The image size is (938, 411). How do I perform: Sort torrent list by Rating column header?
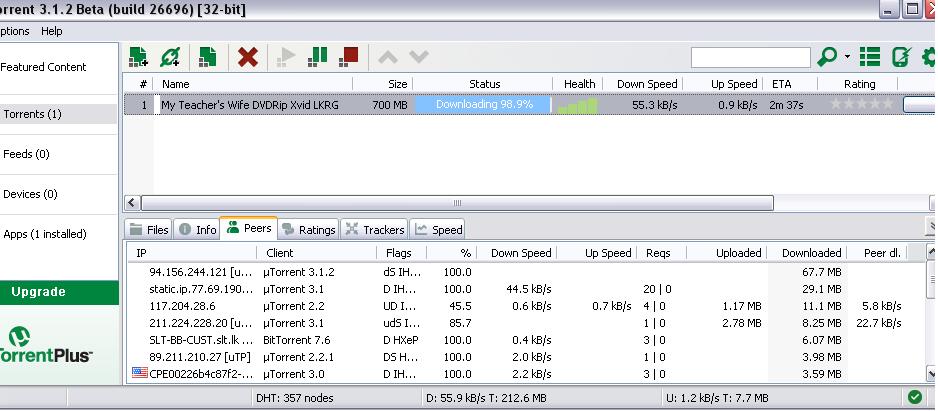tap(859, 84)
